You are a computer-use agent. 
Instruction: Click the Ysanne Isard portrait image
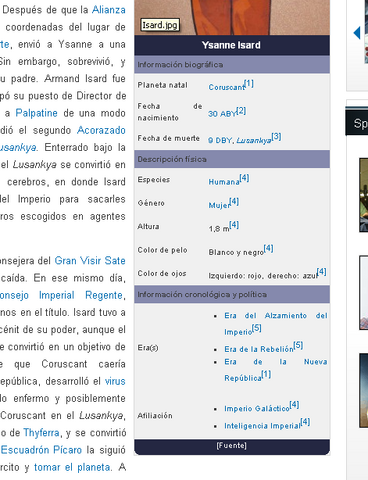pos(232,17)
